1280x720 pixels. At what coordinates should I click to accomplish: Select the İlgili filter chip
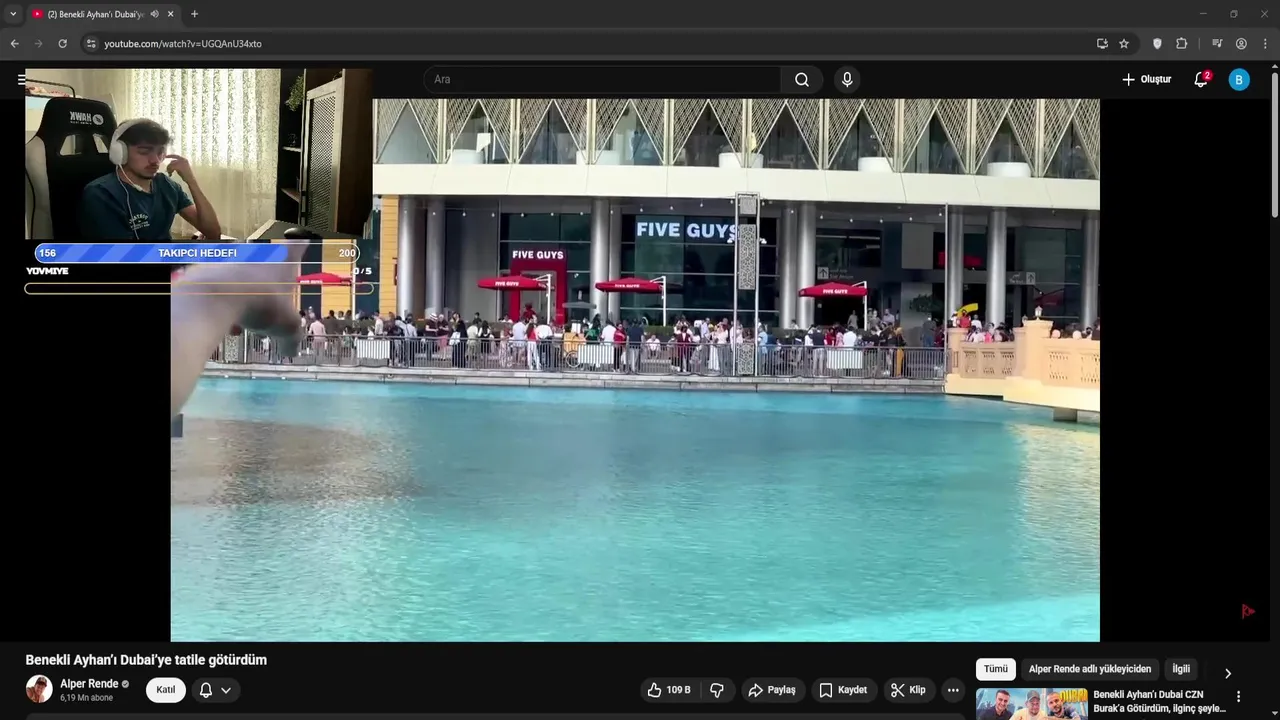pyautogui.click(x=1181, y=669)
